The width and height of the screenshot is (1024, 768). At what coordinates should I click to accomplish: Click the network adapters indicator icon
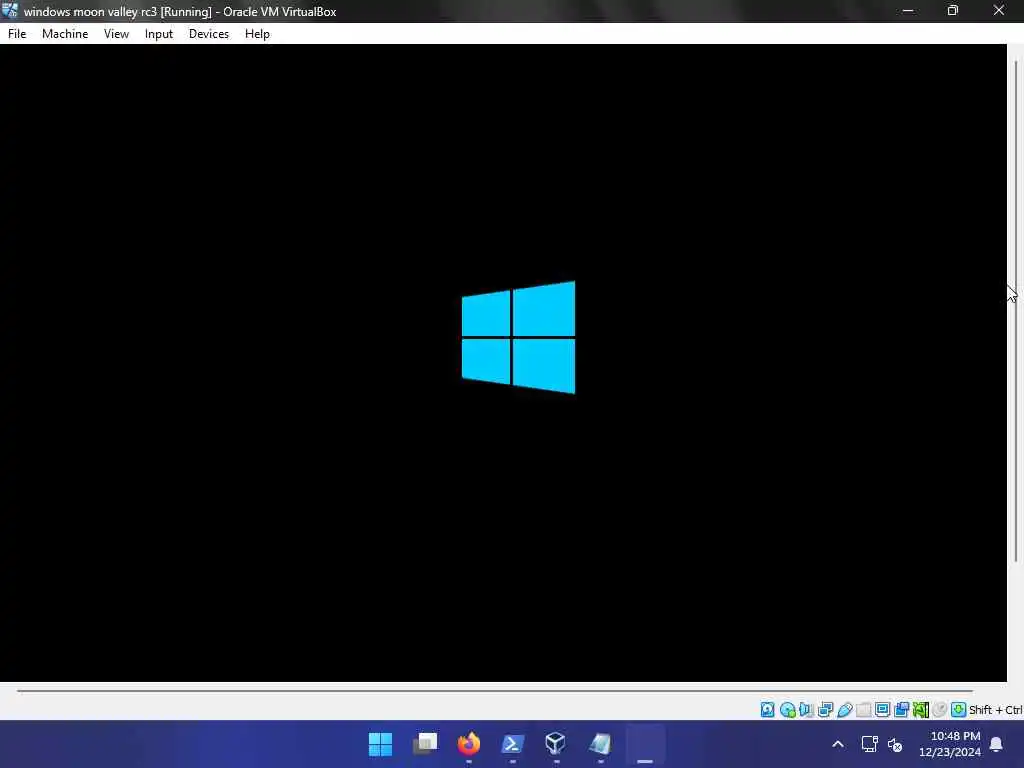825,709
